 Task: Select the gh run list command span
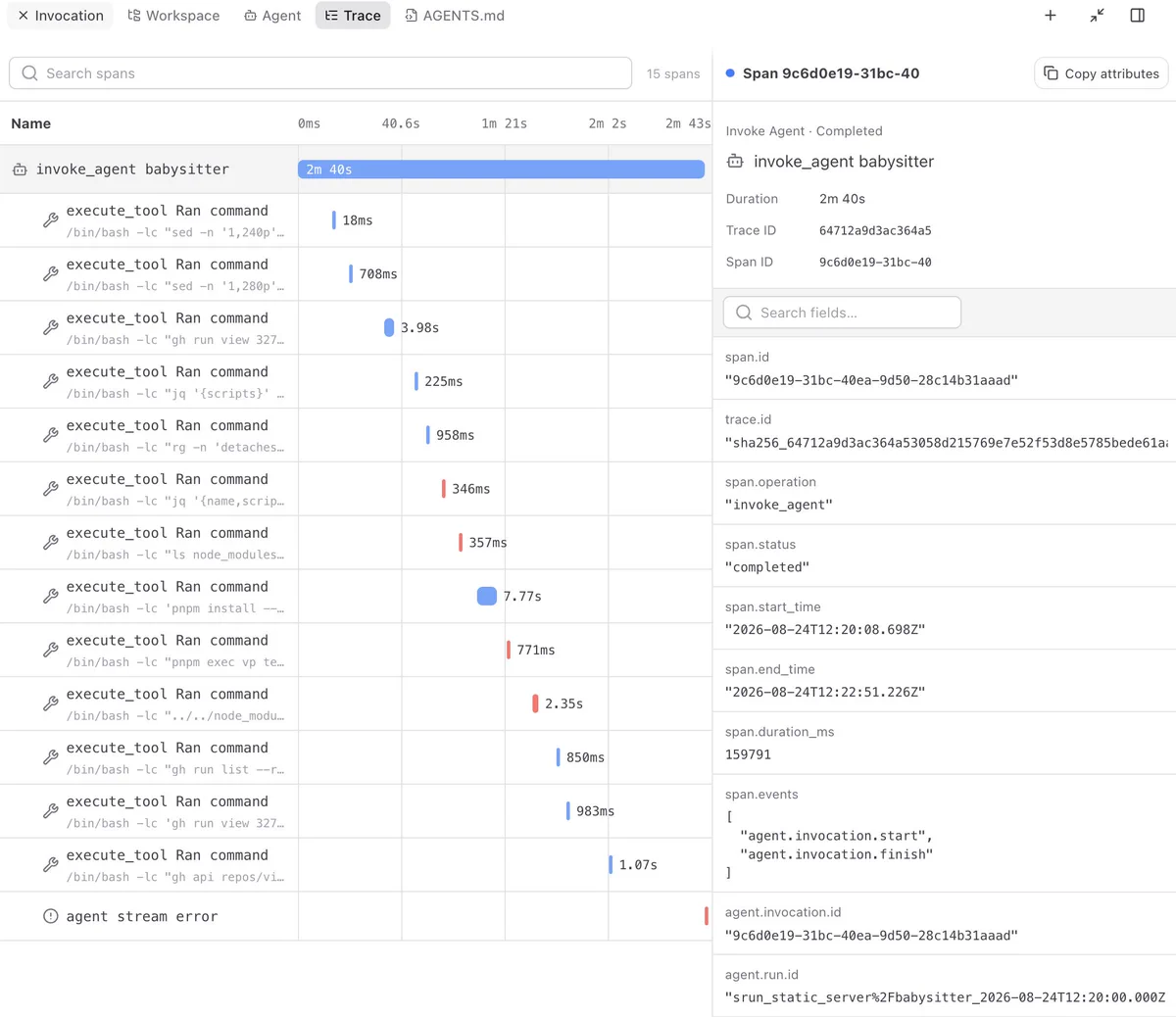[356, 757]
